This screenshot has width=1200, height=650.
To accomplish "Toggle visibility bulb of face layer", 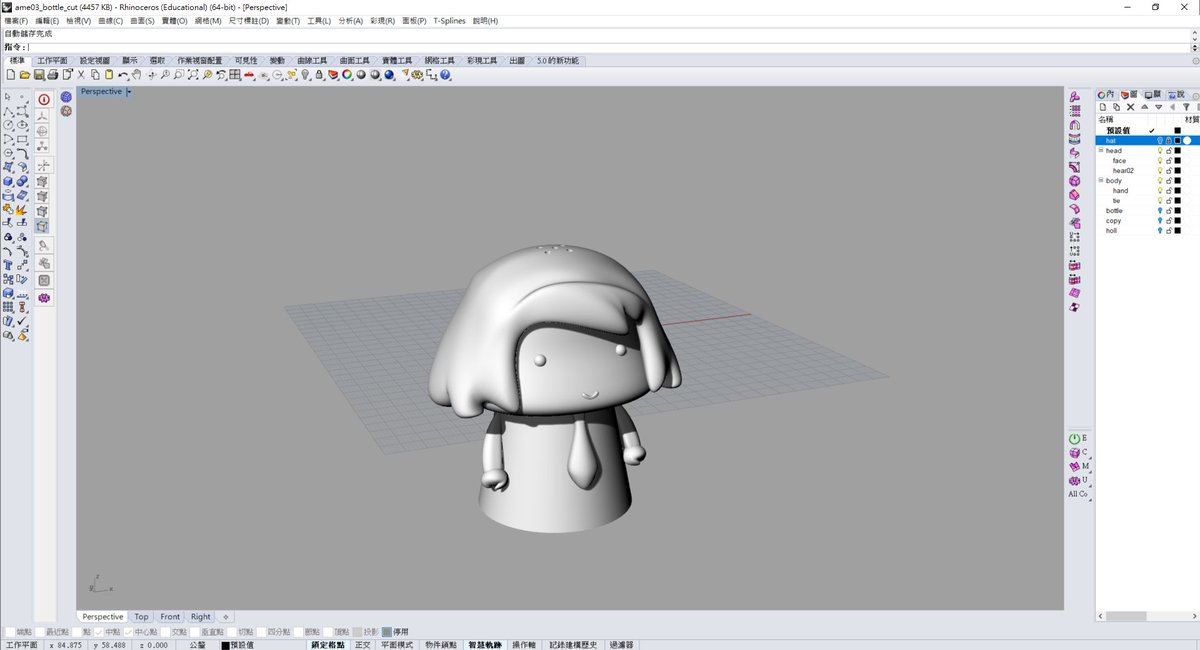I will point(1160,161).
